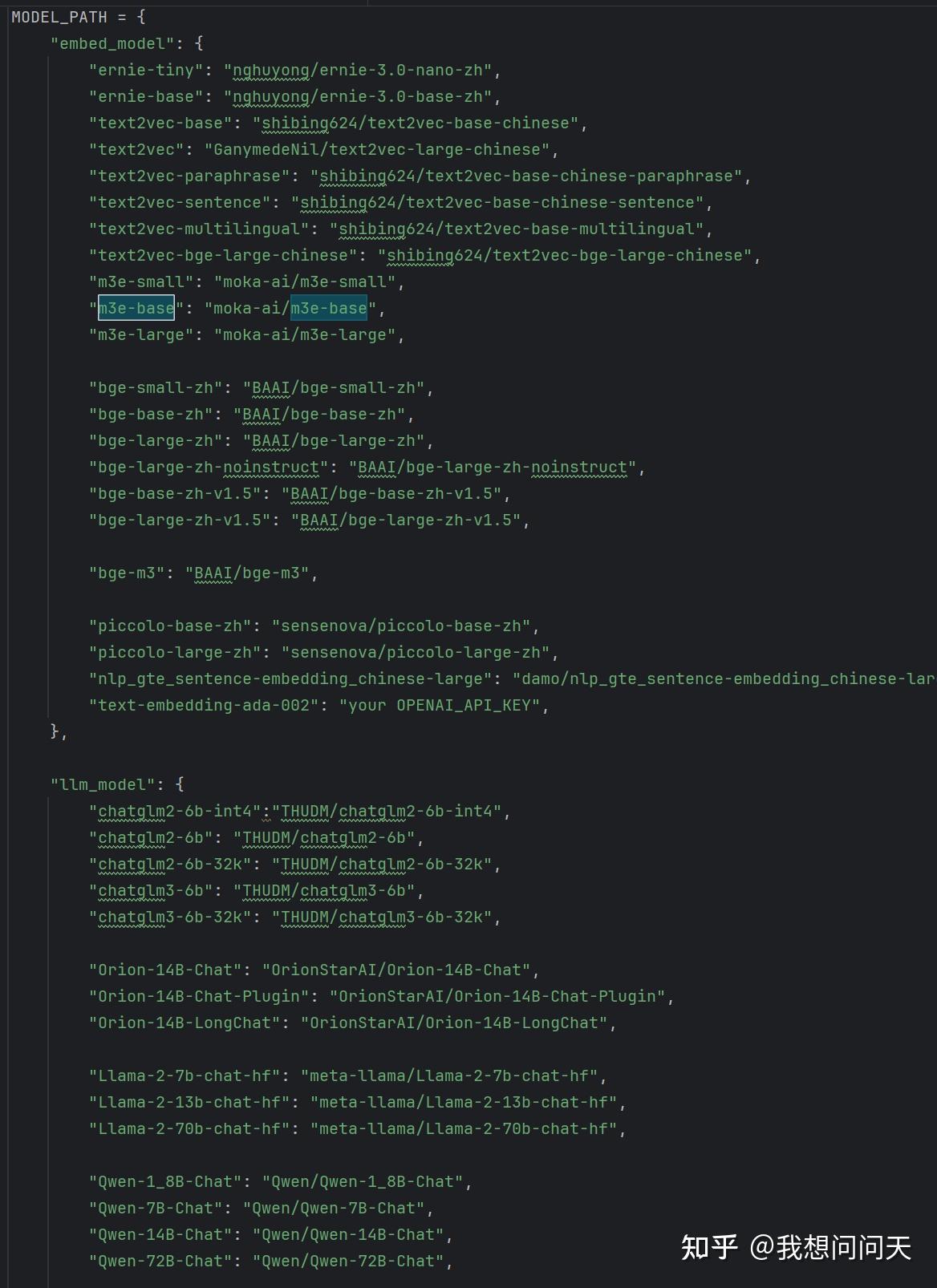Click the "llm_model" dictionary key
Screen dimensions: 937x1288
click(103, 784)
